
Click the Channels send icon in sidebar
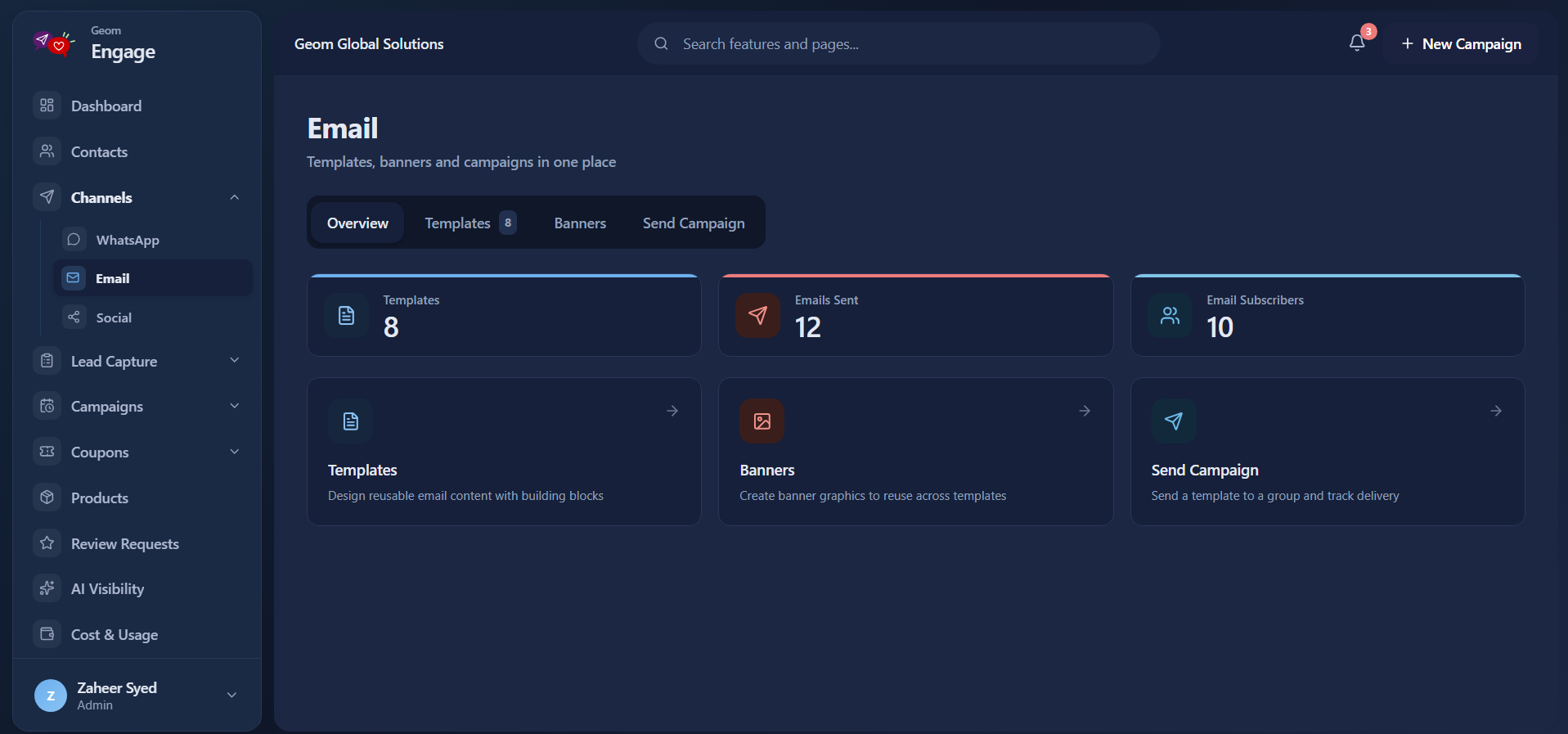47,197
